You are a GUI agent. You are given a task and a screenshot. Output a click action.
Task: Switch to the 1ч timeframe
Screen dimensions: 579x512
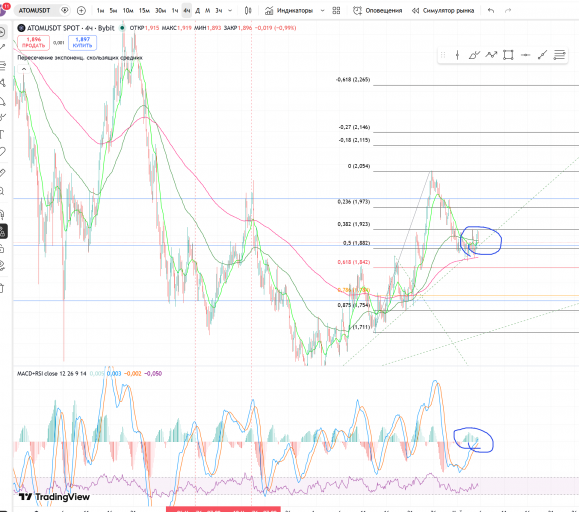(175, 11)
